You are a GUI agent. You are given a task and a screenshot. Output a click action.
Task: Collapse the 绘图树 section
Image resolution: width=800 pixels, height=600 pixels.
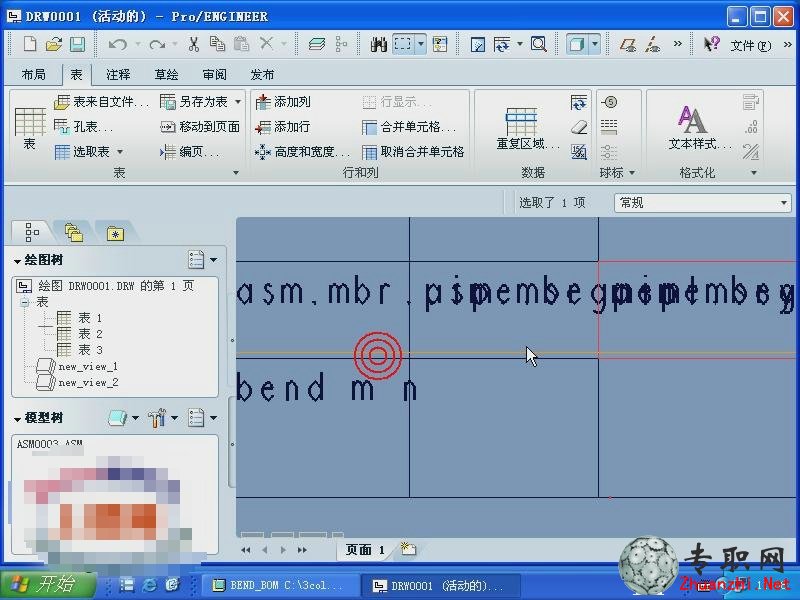pos(17,261)
